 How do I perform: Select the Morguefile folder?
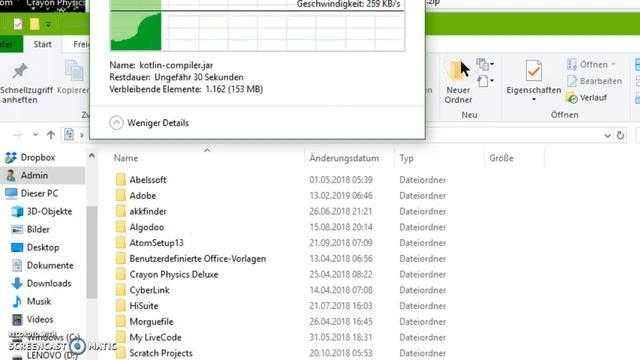(x=151, y=322)
